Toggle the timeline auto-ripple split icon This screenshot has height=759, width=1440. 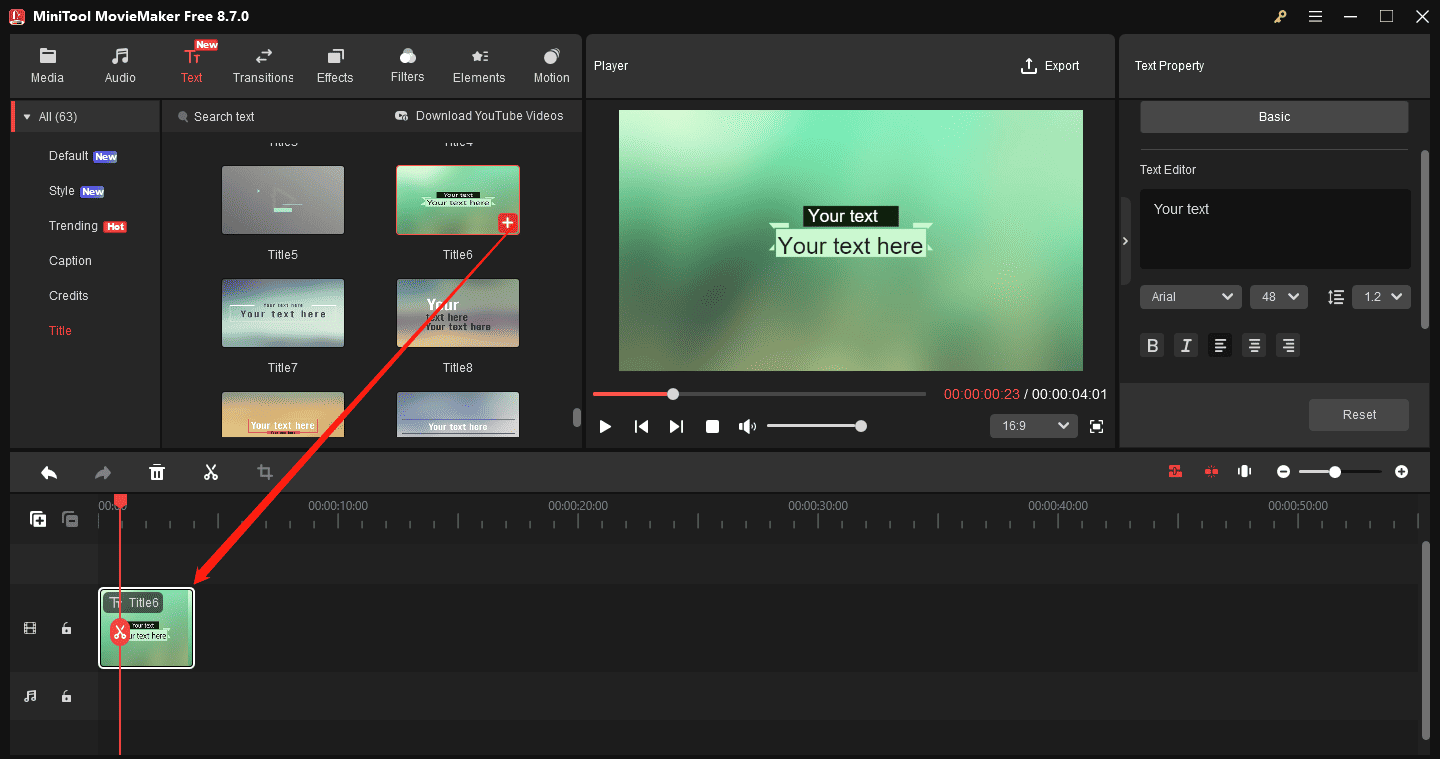pos(1211,471)
